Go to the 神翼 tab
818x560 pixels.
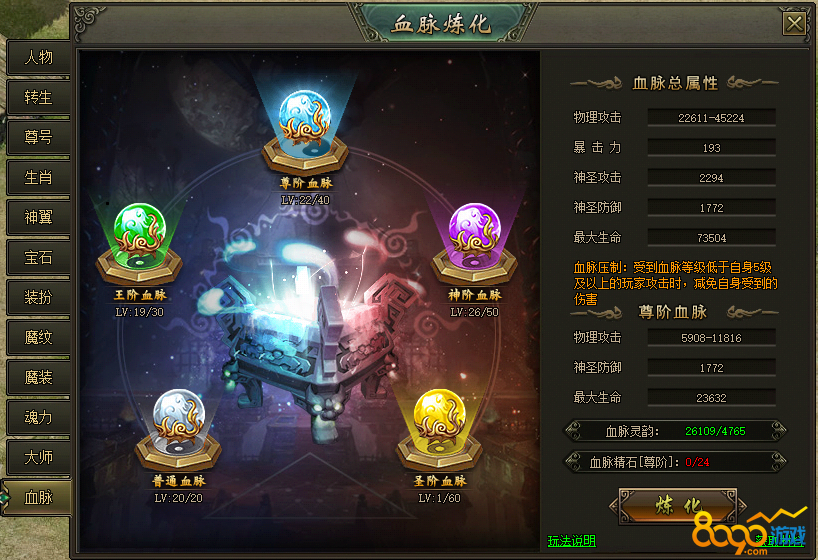(x=39, y=217)
